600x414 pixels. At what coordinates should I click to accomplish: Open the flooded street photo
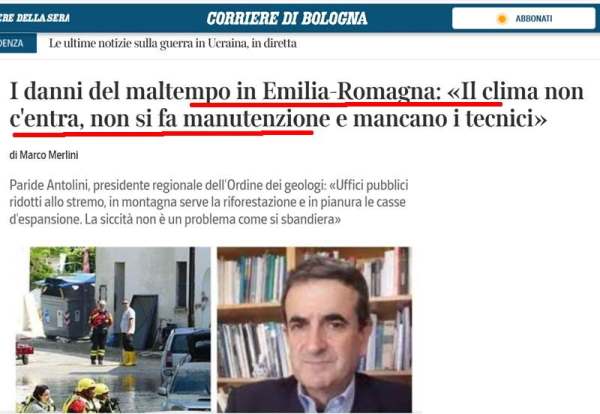113,329
